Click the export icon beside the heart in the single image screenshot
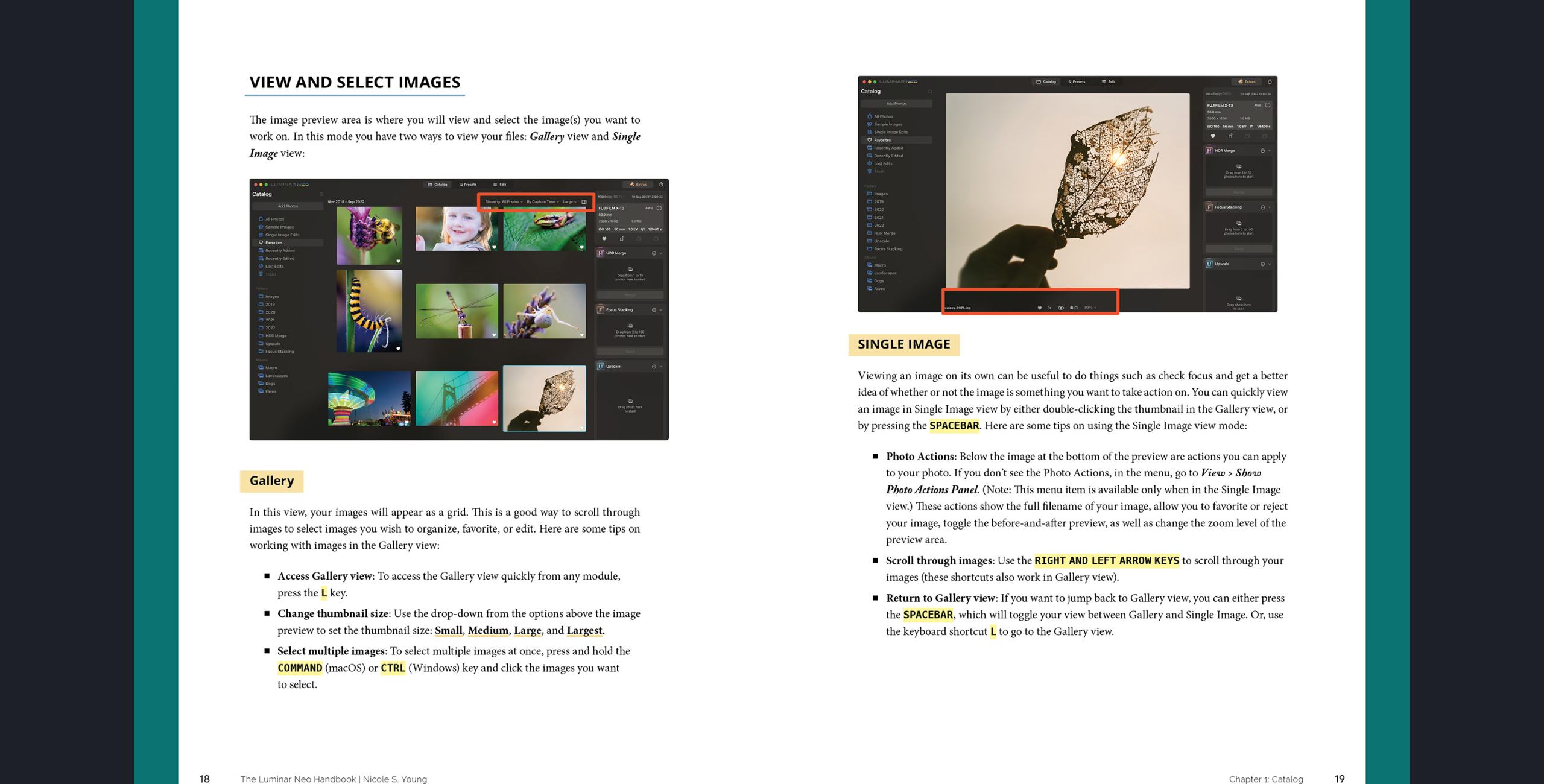 1230,136
